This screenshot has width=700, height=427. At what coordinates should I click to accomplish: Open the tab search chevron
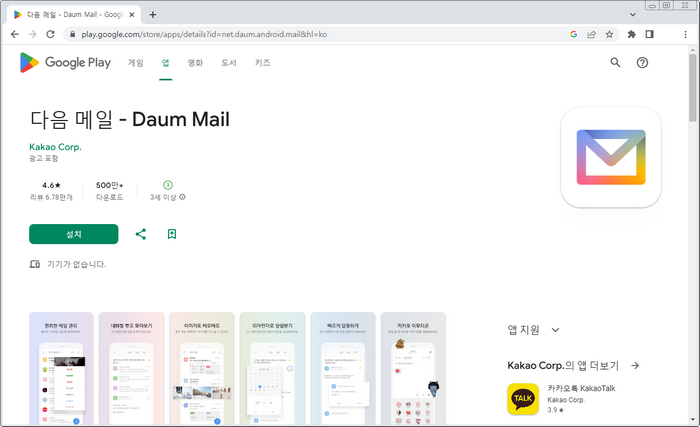point(633,15)
